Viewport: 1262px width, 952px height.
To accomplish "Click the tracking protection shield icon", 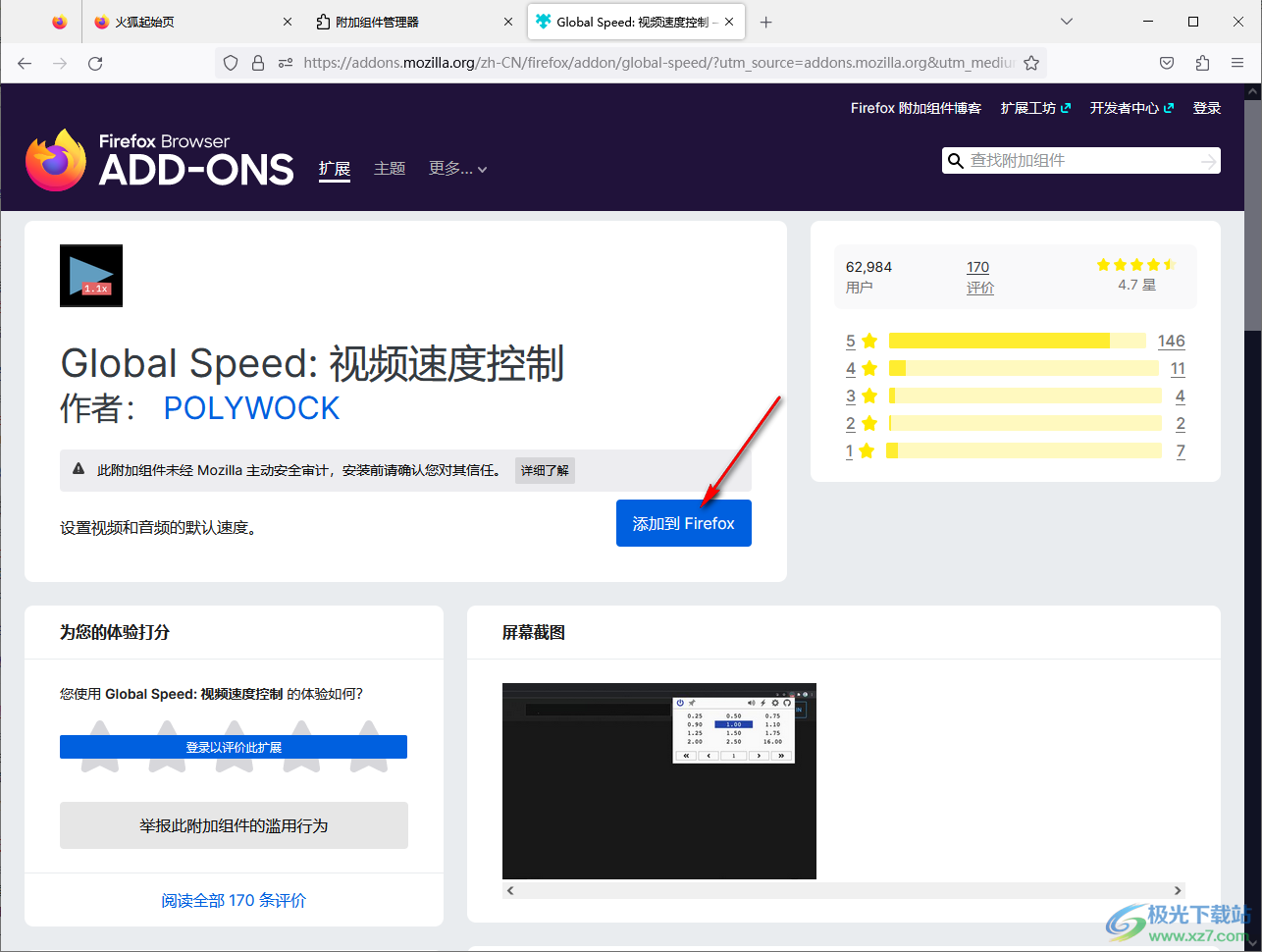I will click(231, 63).
